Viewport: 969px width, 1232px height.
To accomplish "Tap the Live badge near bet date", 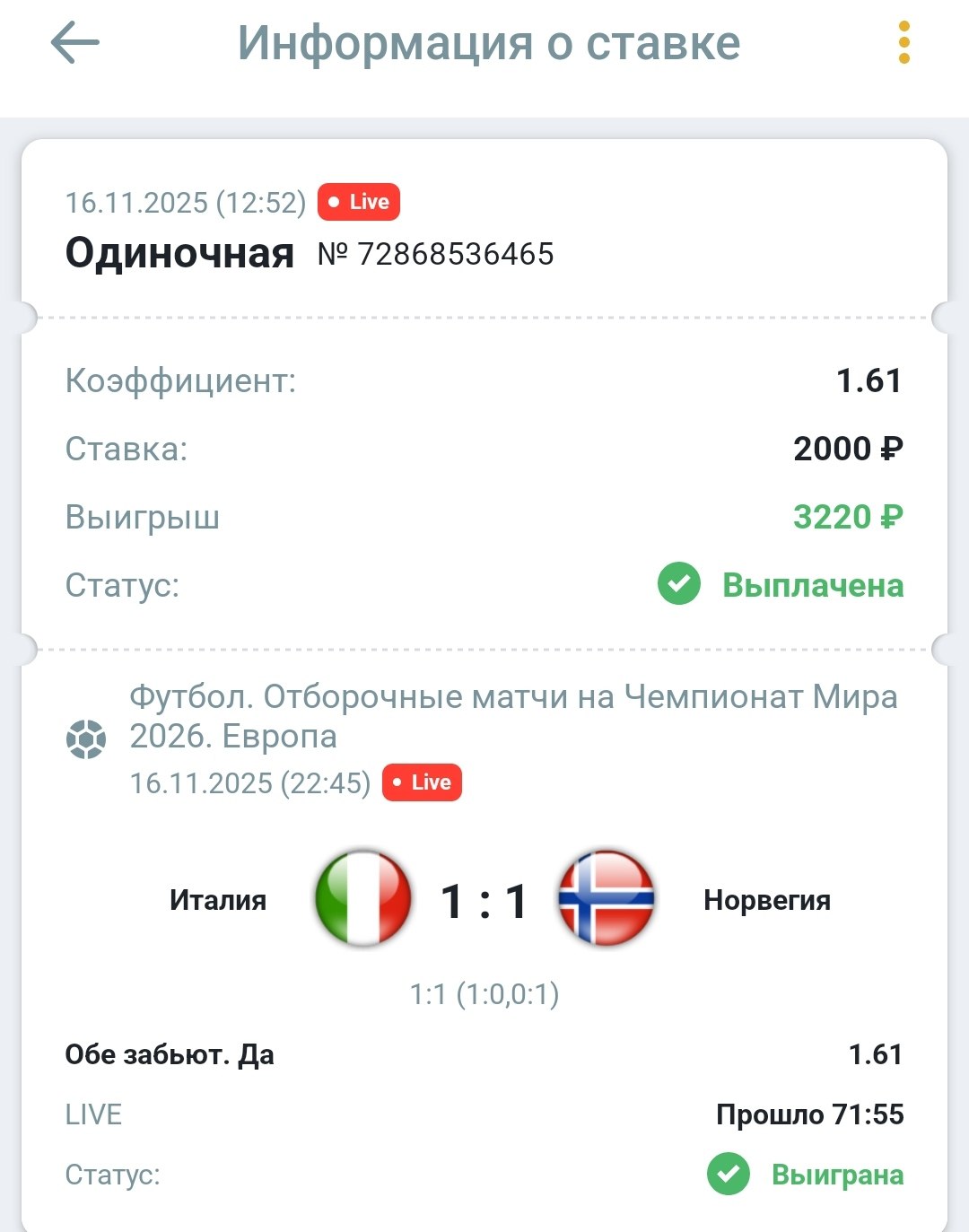I will tap(359, 202).
